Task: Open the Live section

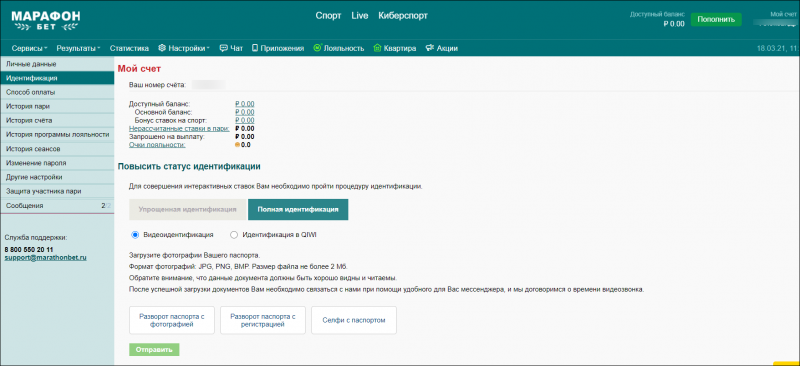Action: pyautogui.click(x=360, y=15)
